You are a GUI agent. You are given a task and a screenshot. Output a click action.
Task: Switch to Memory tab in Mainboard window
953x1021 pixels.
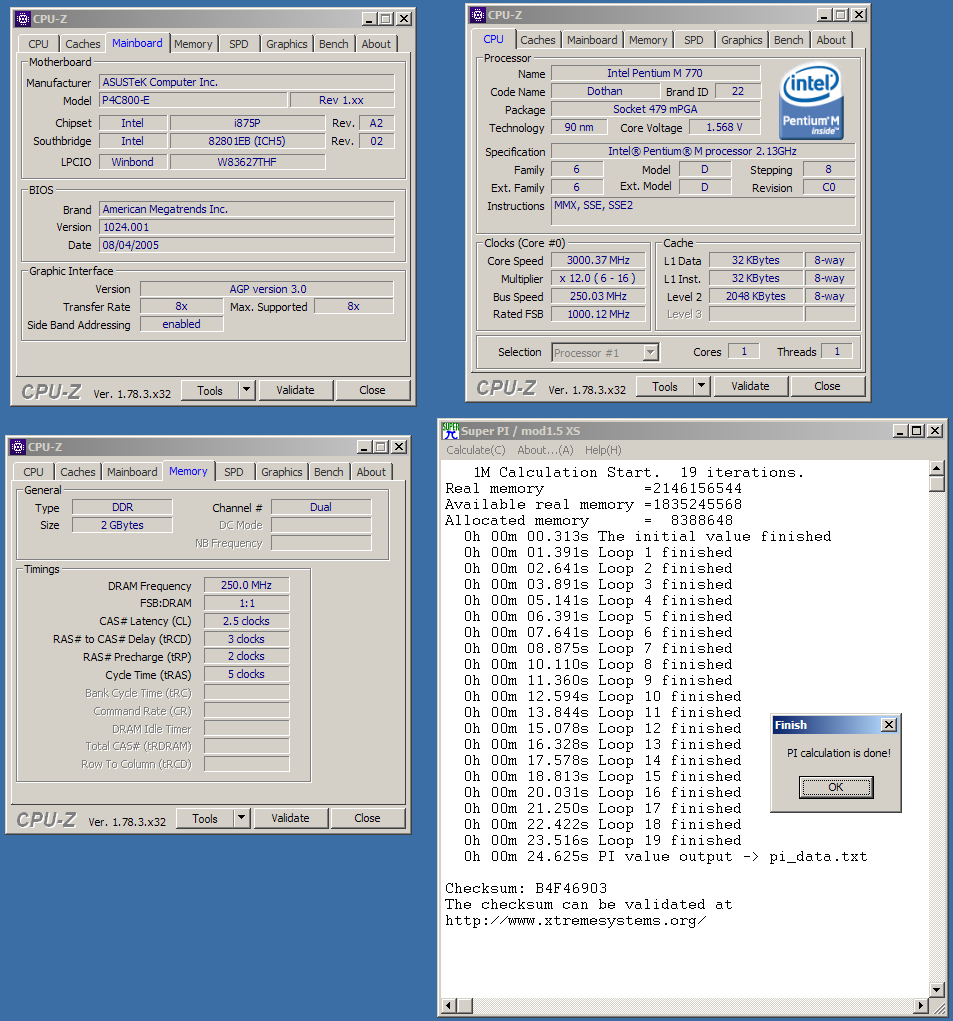193,44
